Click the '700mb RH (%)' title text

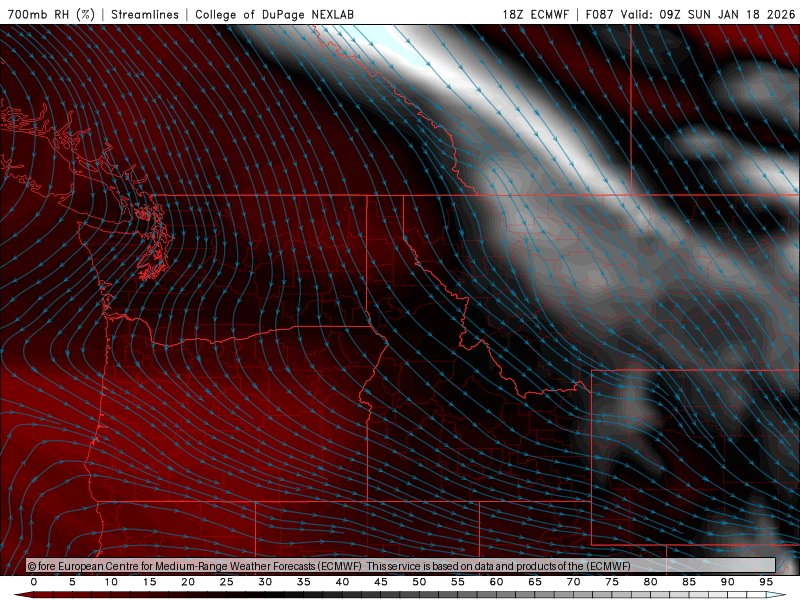(x=52, y=14)
